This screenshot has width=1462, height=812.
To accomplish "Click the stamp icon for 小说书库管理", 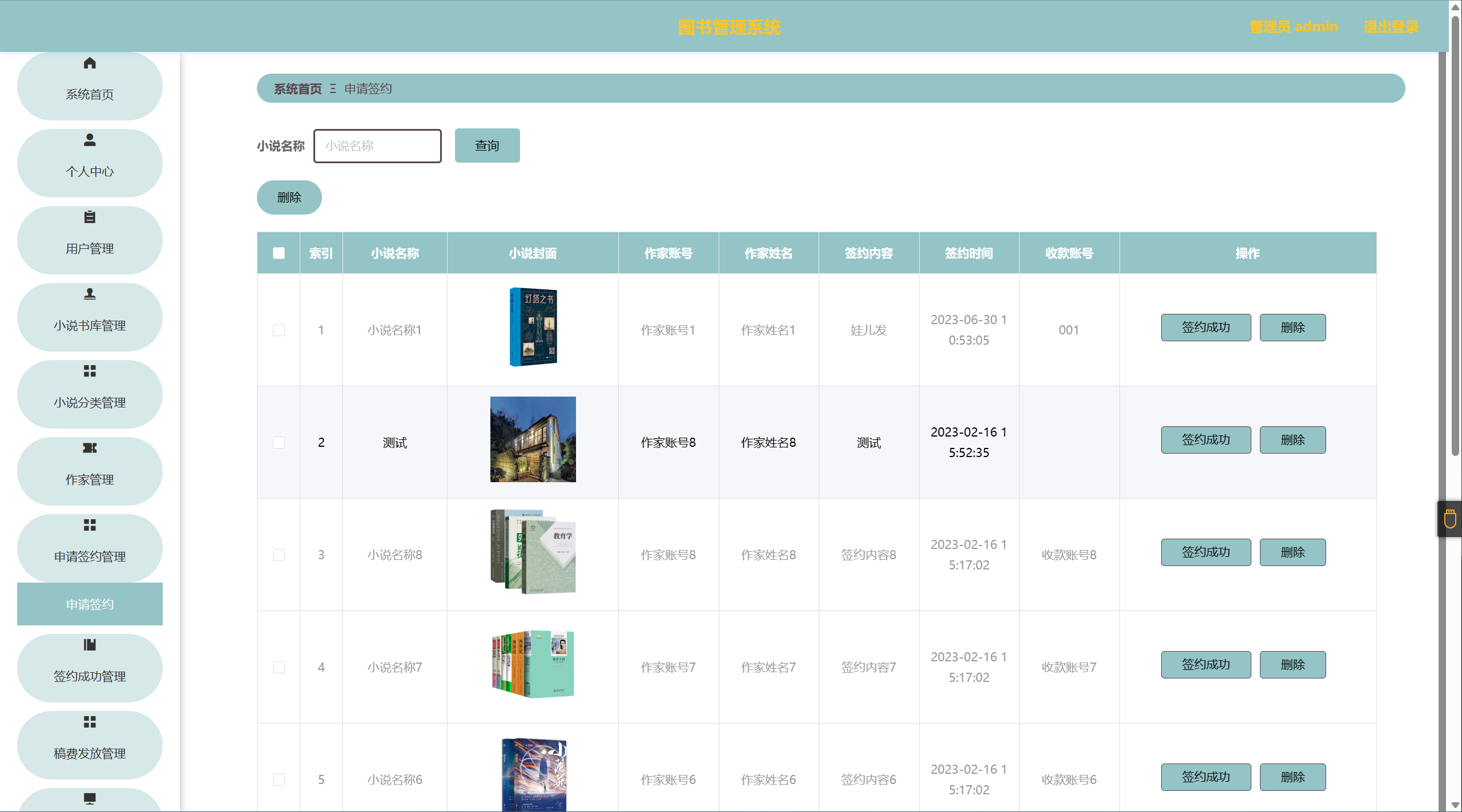I will tap(90, 294).
